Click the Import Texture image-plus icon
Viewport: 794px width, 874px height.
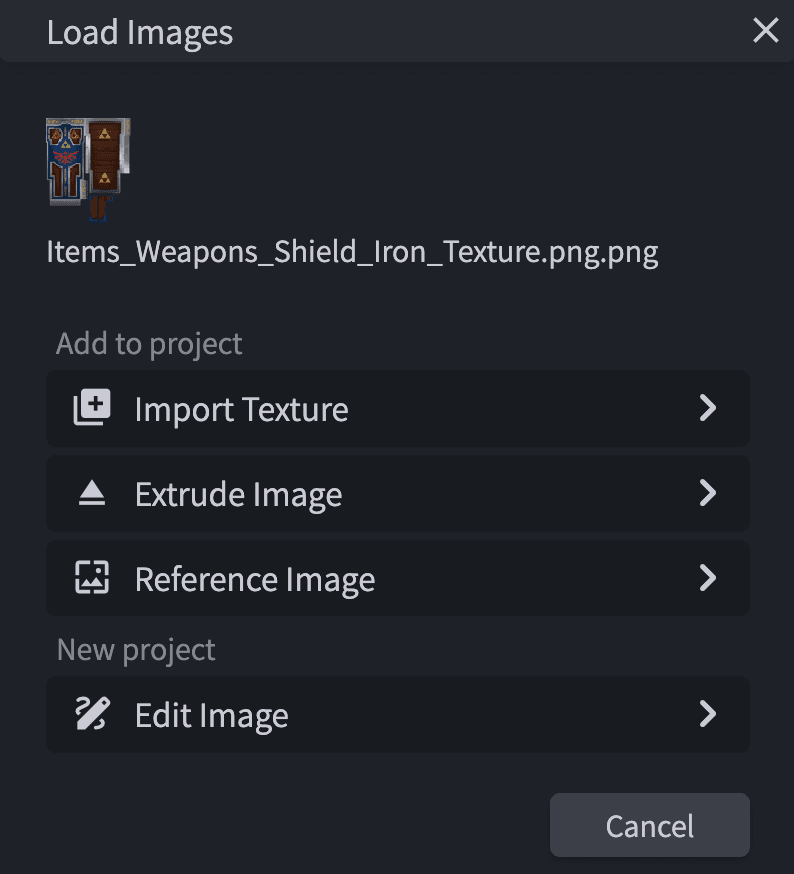coord(90,408)
